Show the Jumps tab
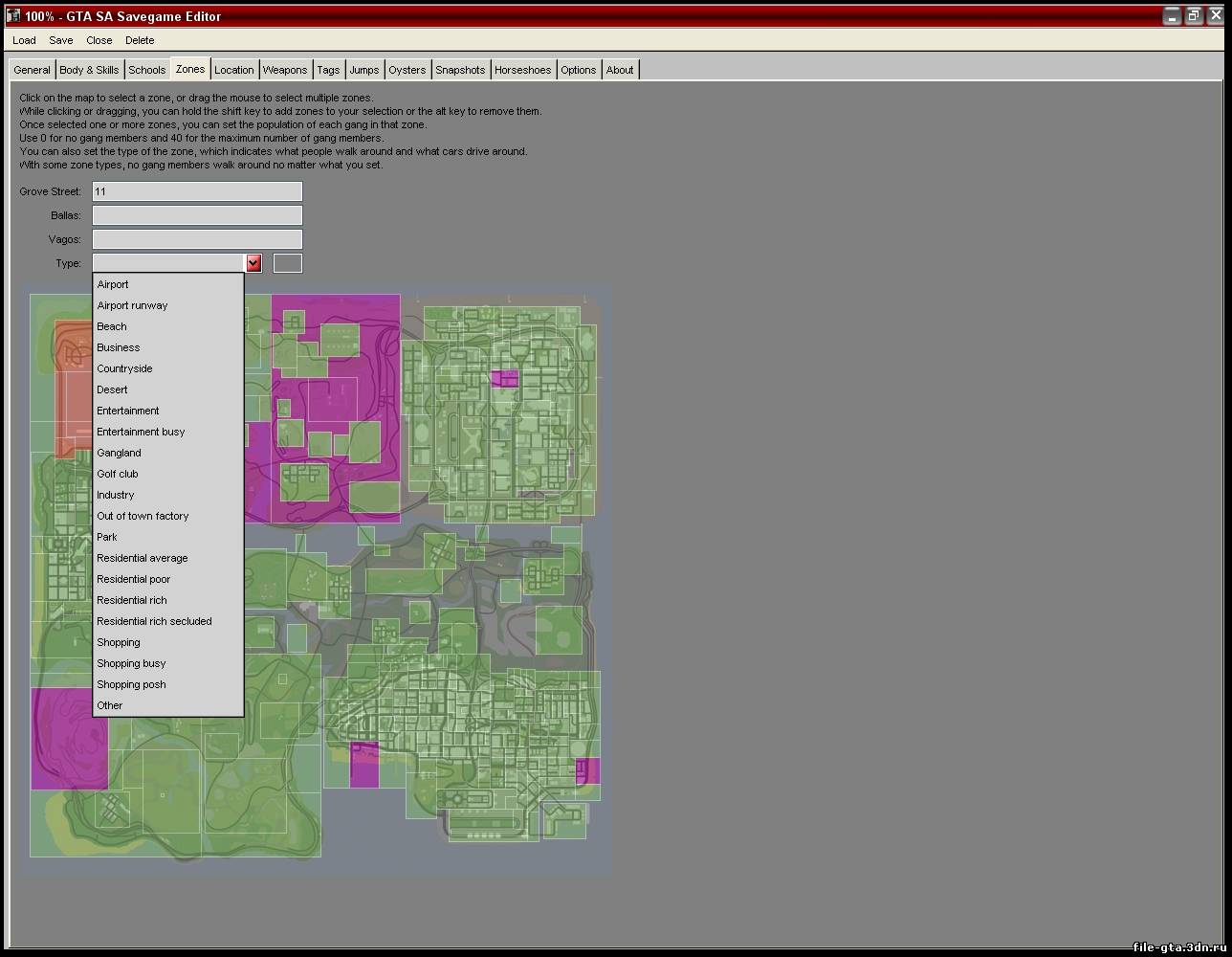This screenshot has width=1232, height=957. 364,70
